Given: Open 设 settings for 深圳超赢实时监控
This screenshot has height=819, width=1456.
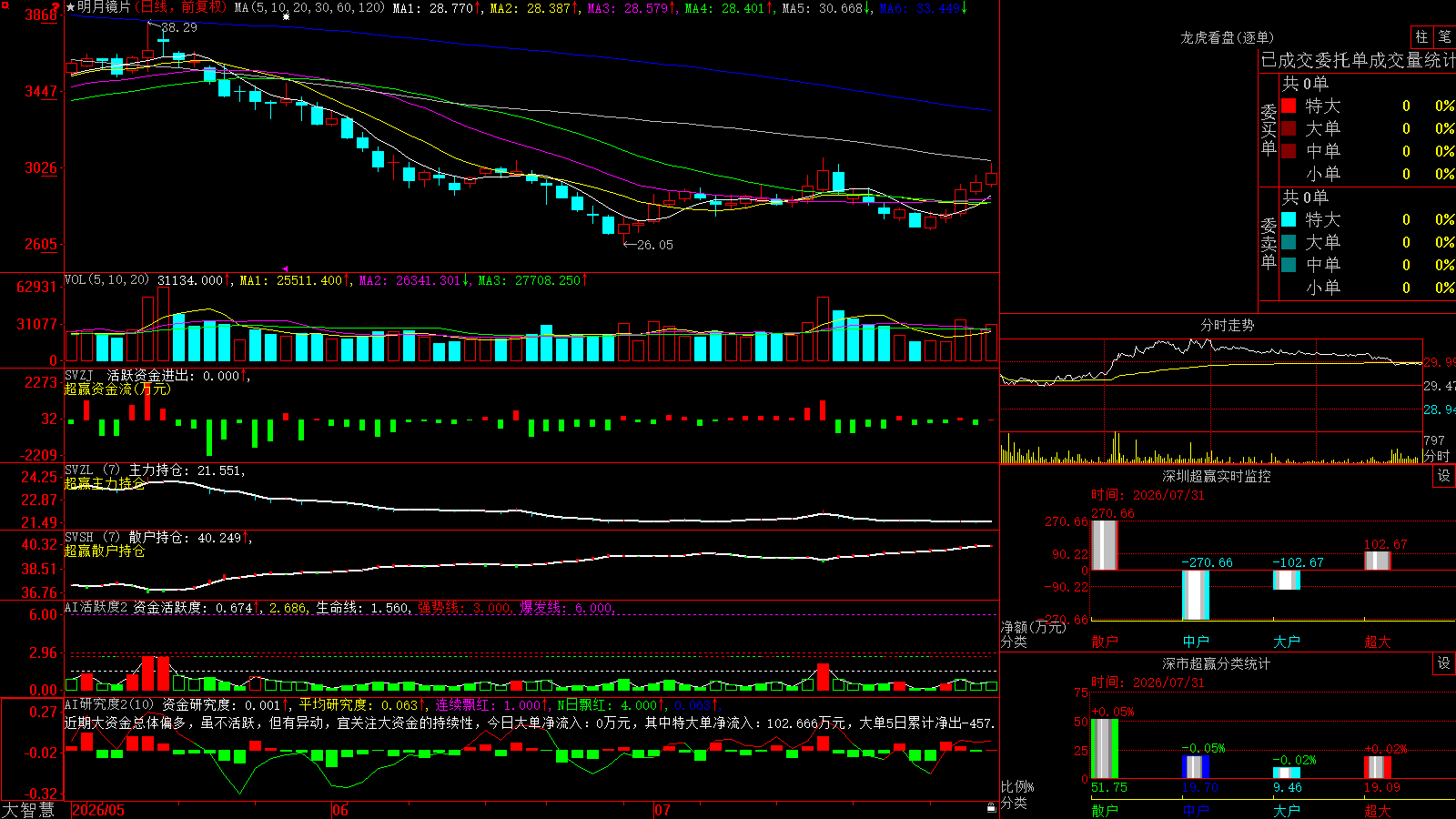Looking at the screenshot, I should tap(1444, 476).
